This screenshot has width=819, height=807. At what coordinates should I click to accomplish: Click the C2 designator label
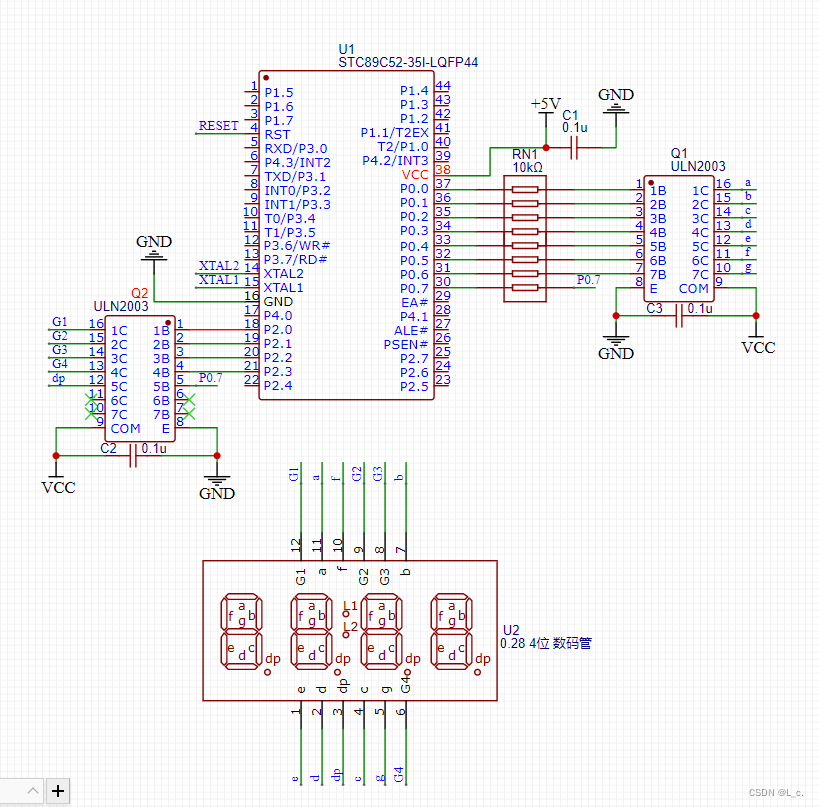[109, 448]
